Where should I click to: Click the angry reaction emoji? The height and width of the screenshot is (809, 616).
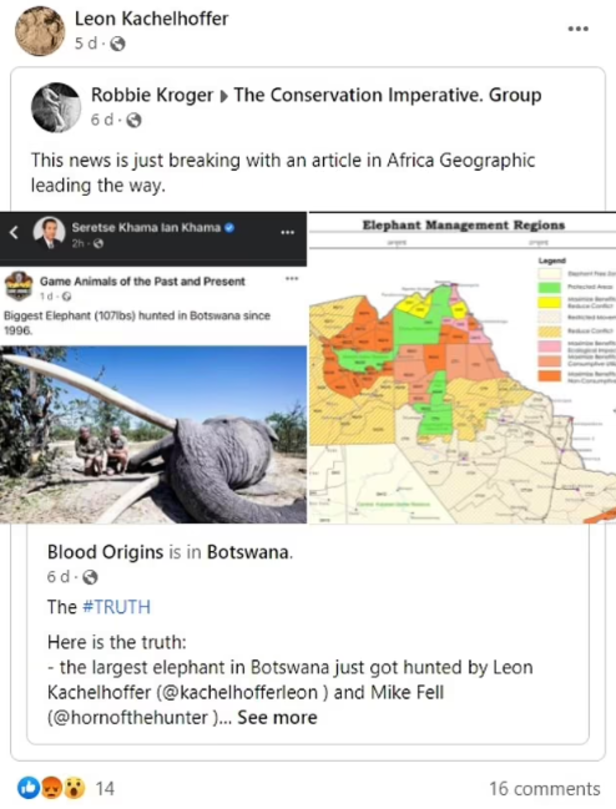click(52, 788)
